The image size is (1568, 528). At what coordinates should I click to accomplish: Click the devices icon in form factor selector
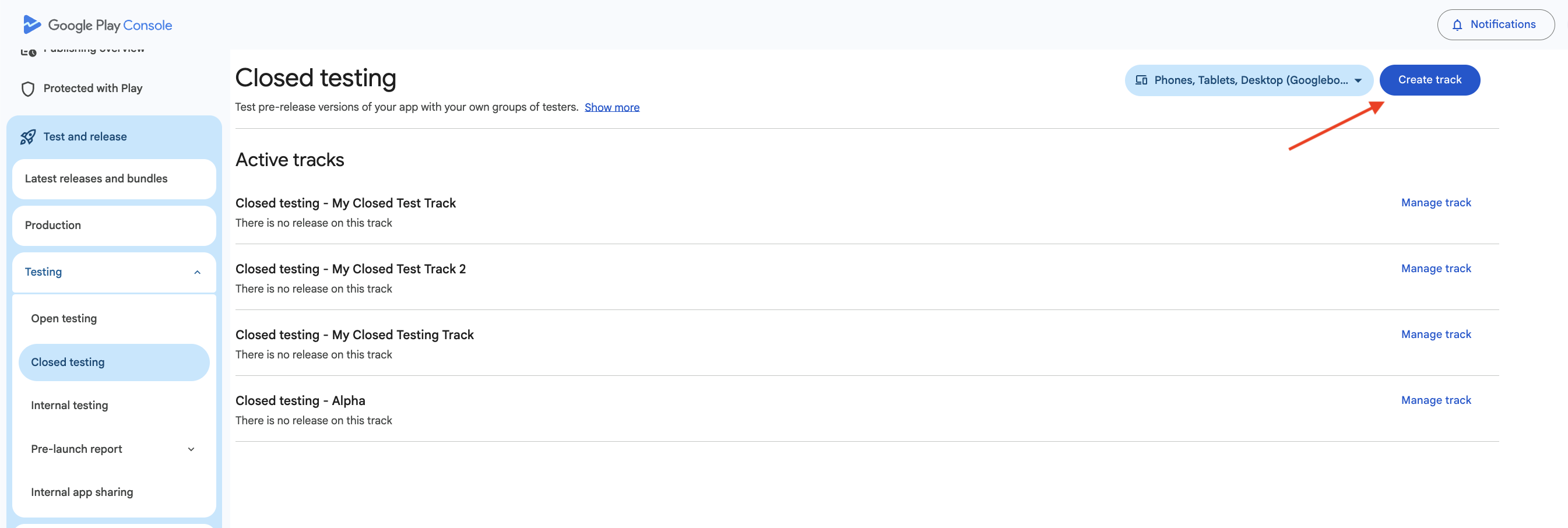1141,80
